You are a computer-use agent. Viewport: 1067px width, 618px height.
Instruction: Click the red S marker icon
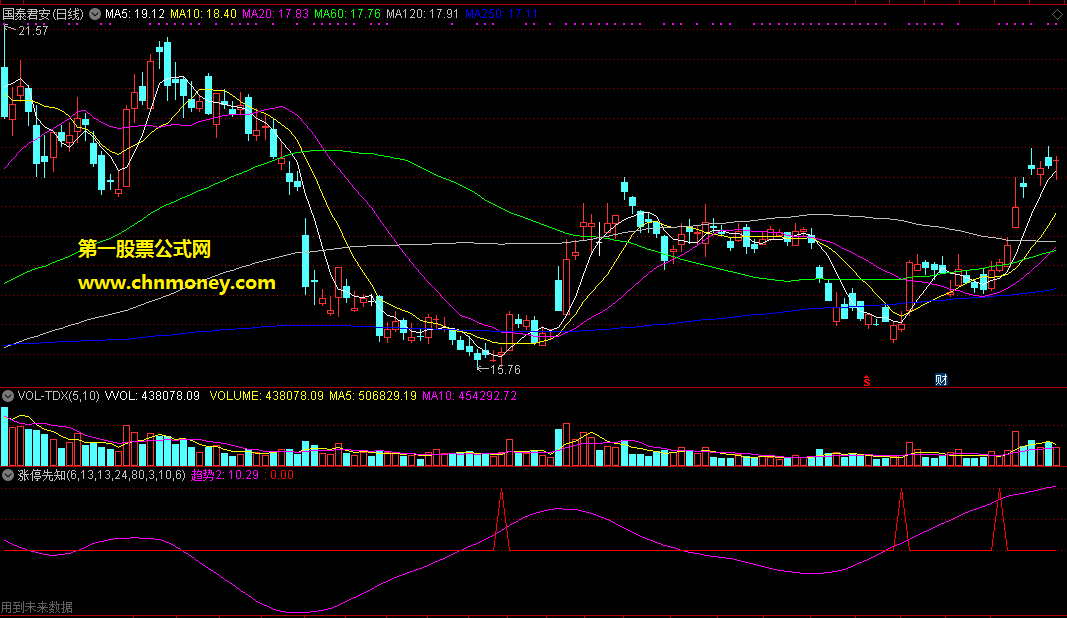point(866,381)
